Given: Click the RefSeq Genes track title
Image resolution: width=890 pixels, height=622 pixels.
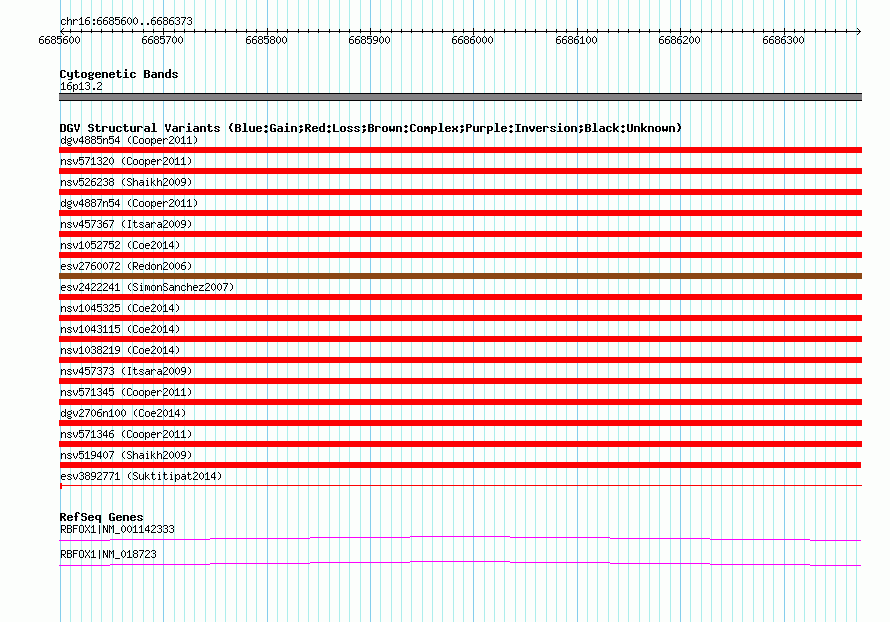Looking at the screenshot, I should point(101,517).
